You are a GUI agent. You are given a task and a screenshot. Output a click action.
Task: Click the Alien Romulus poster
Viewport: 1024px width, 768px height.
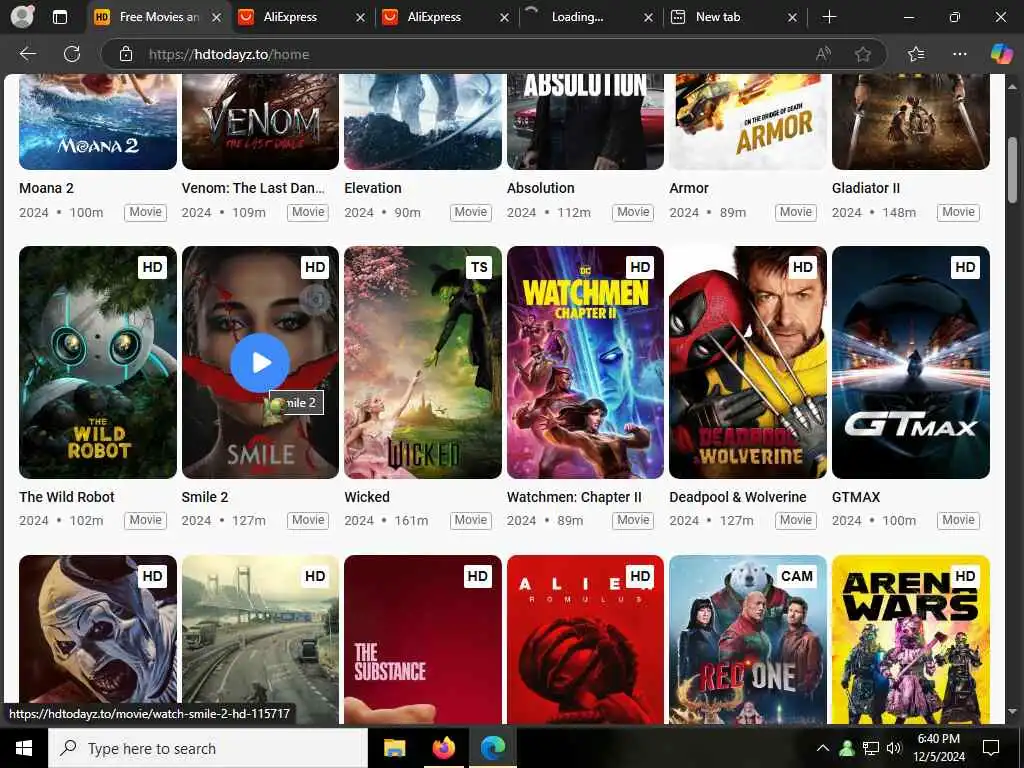585,639
